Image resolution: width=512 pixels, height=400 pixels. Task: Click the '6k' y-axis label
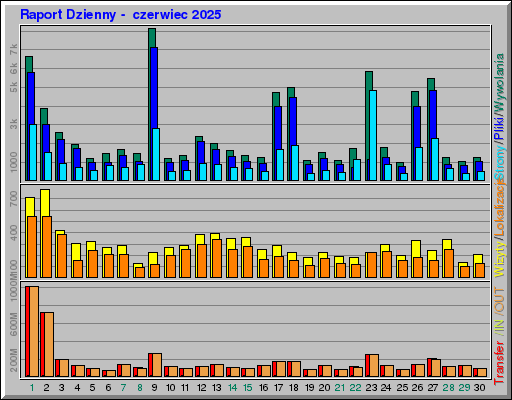(x=14, y=69)
